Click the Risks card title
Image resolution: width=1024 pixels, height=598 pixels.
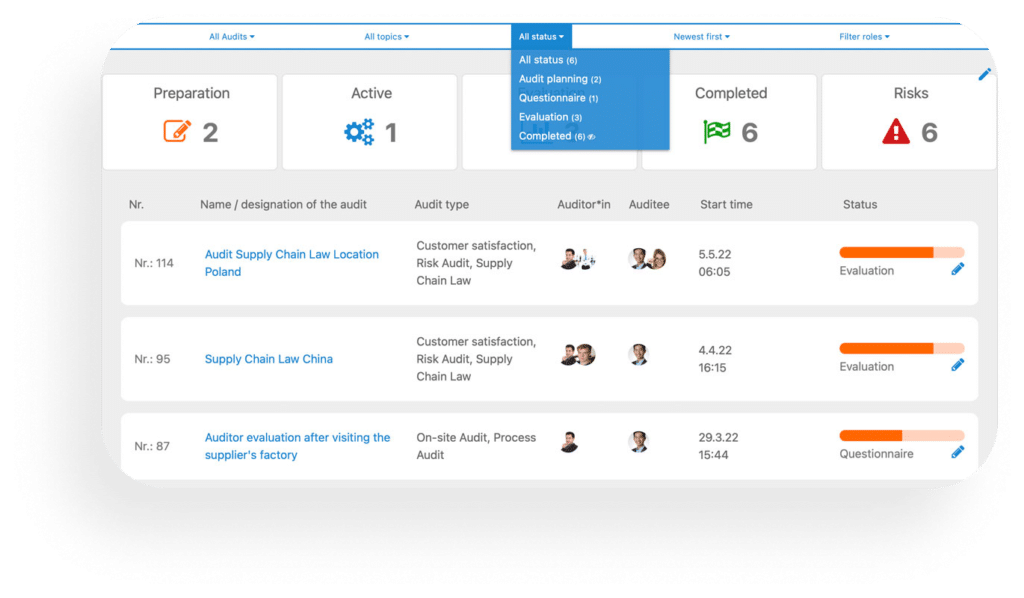click(911, 93)
